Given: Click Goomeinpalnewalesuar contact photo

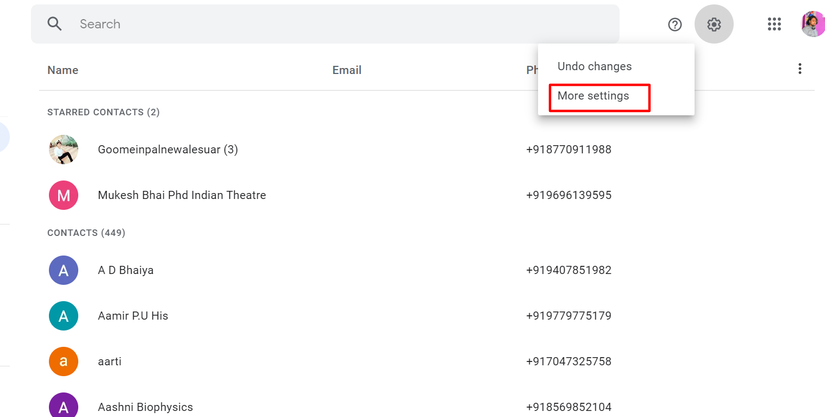Looking at the screenshot, I should (x=64, y=150).
